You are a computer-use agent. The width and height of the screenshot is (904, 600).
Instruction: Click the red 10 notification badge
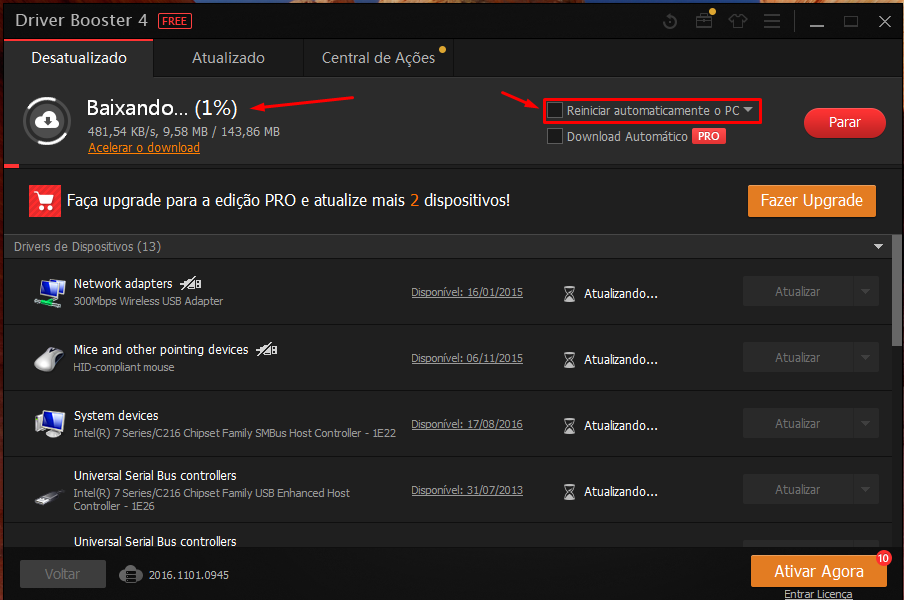[x=883, y=558]
